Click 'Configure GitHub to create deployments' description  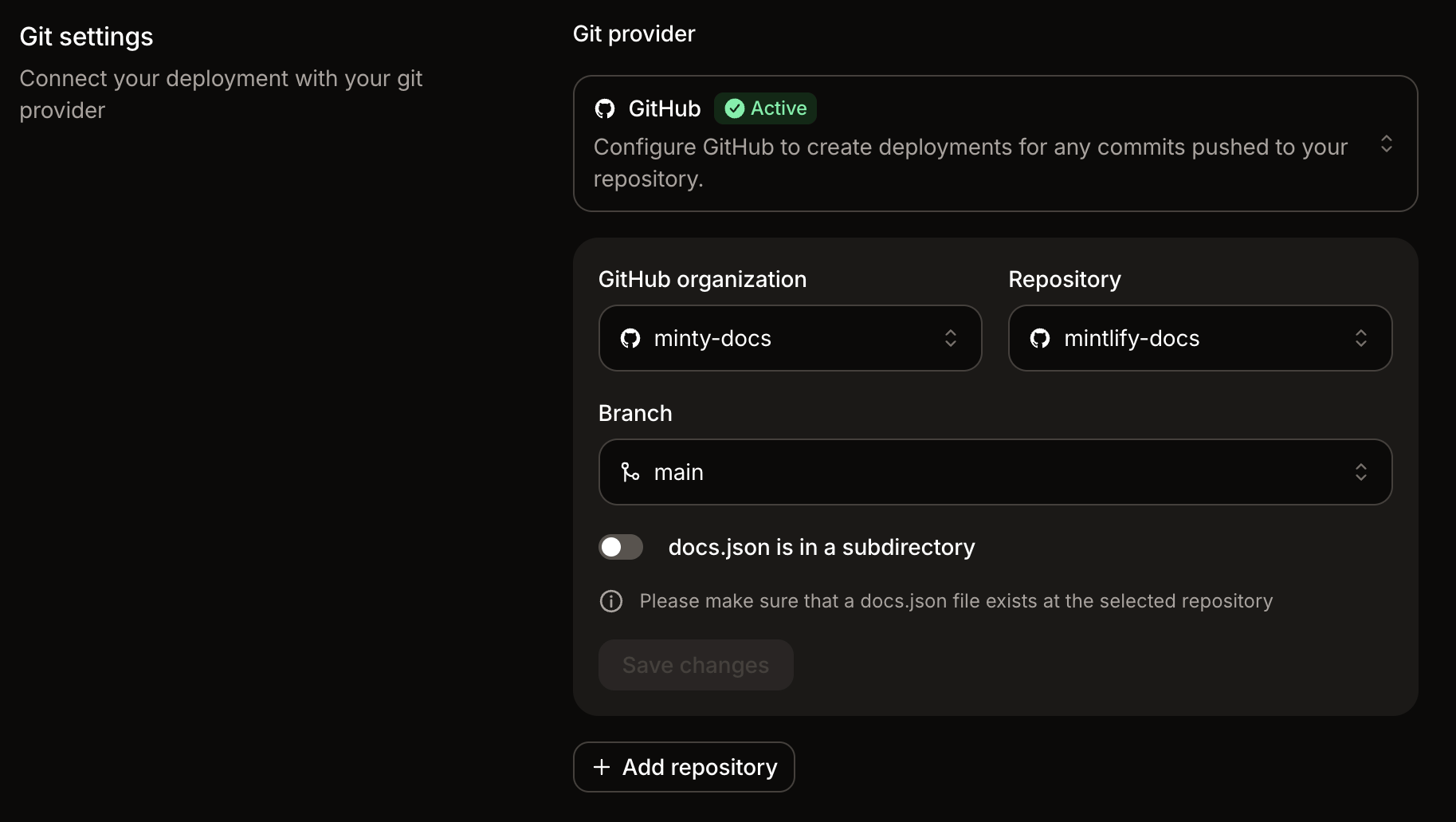coord(971,163)
